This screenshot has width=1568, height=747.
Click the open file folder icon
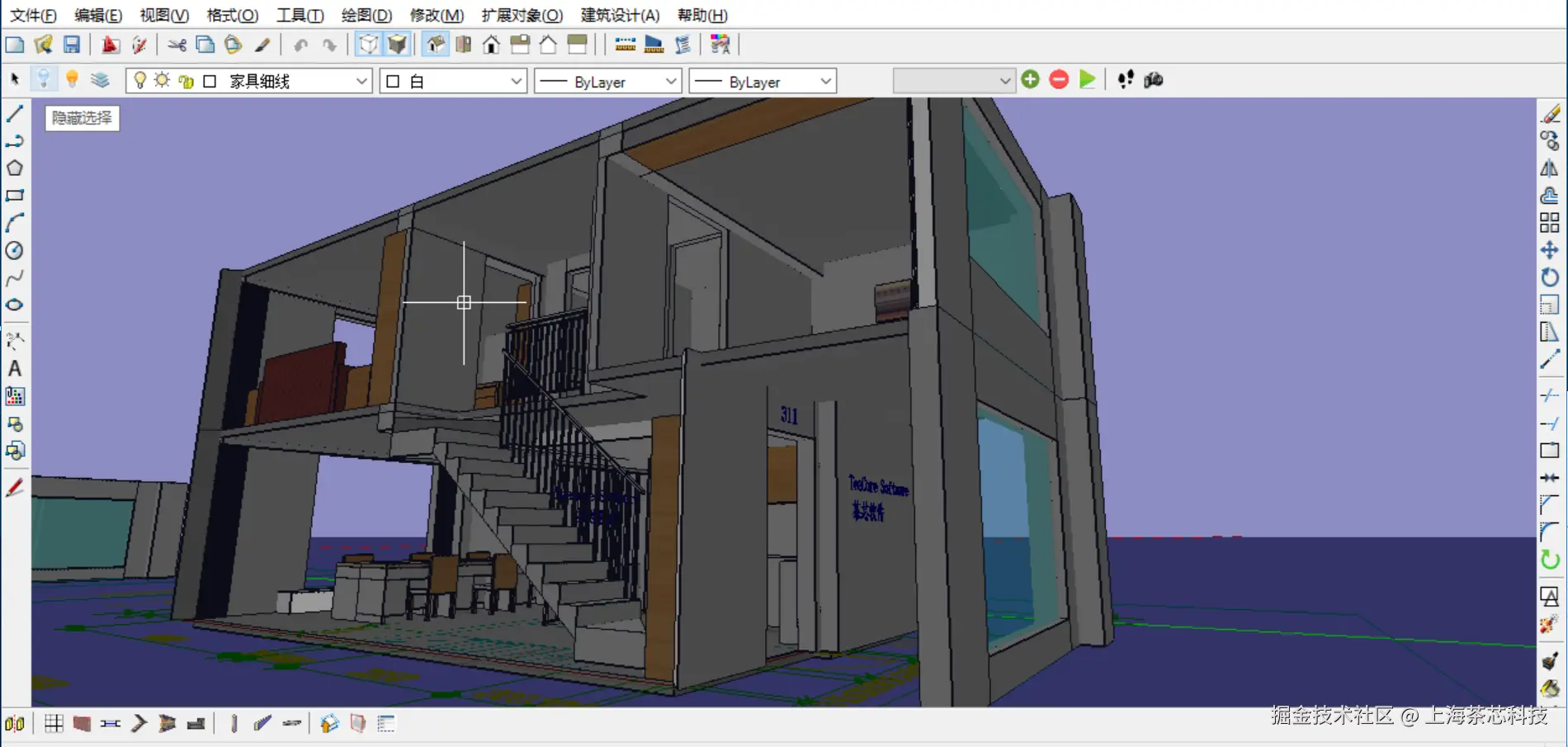43,45
